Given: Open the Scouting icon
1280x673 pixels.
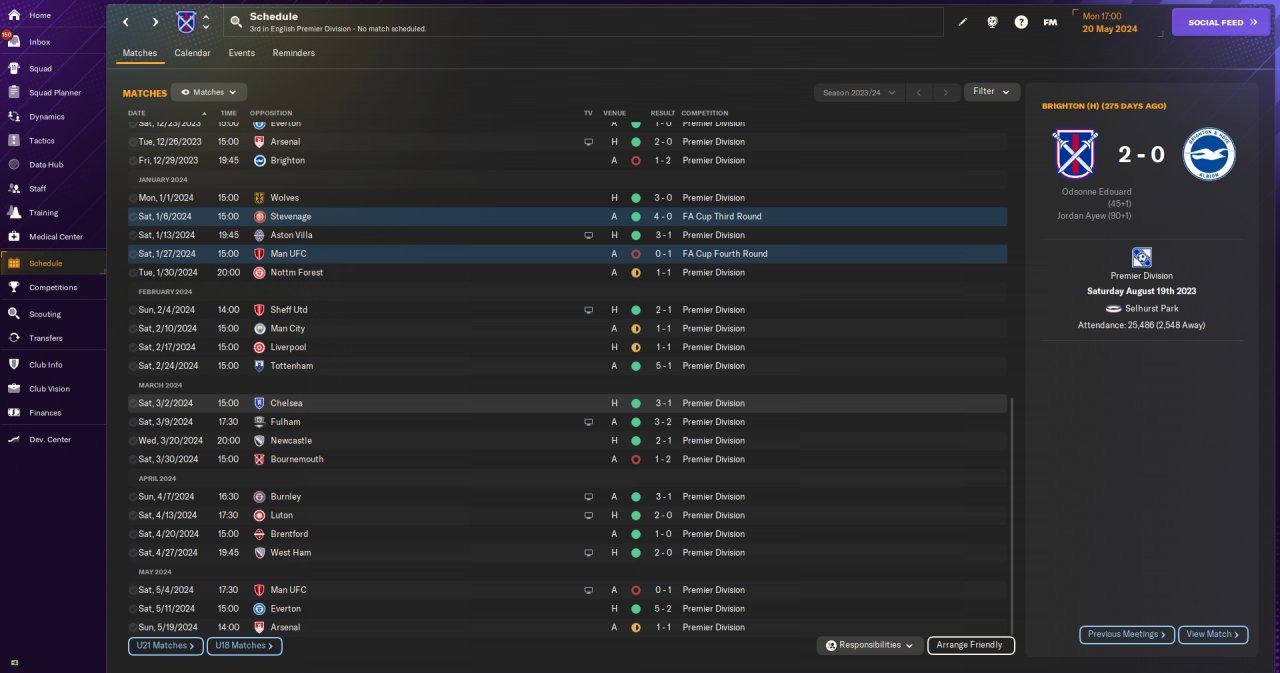Looking at the screenshot, I should (14, 314).
